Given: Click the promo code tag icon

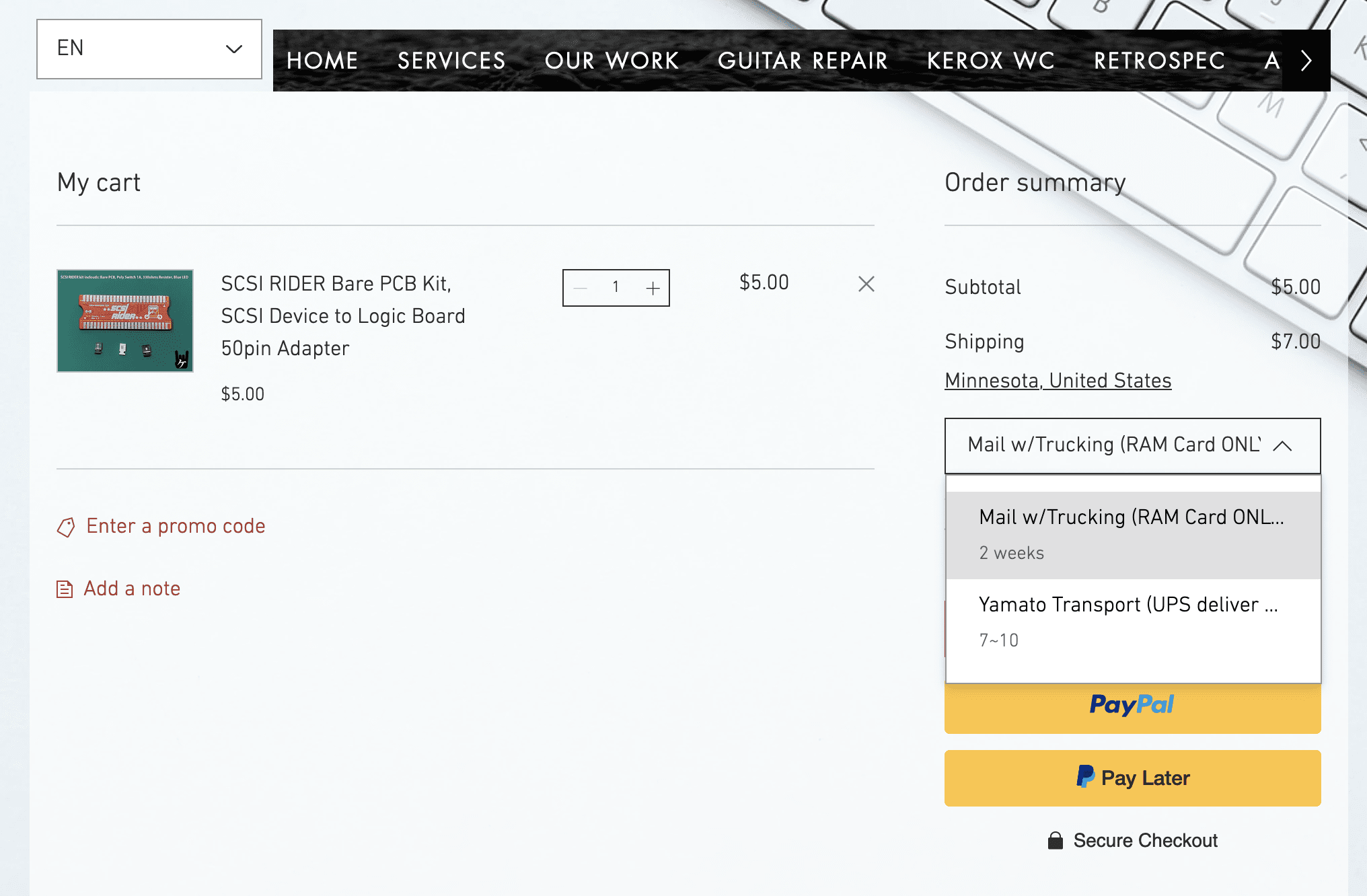Looking at the screenshot, I should [x=66, y=527].
